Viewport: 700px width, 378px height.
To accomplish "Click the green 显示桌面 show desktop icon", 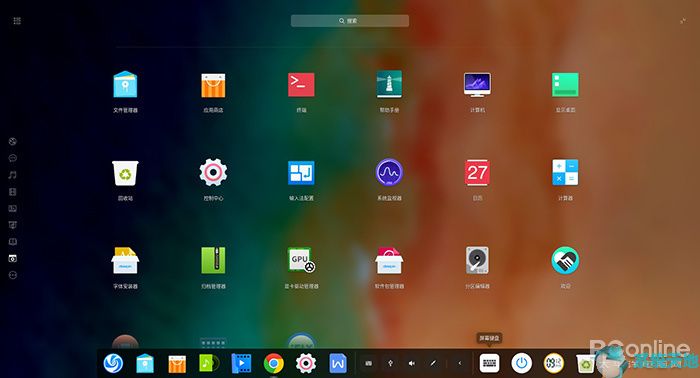I will coord(565,84).
